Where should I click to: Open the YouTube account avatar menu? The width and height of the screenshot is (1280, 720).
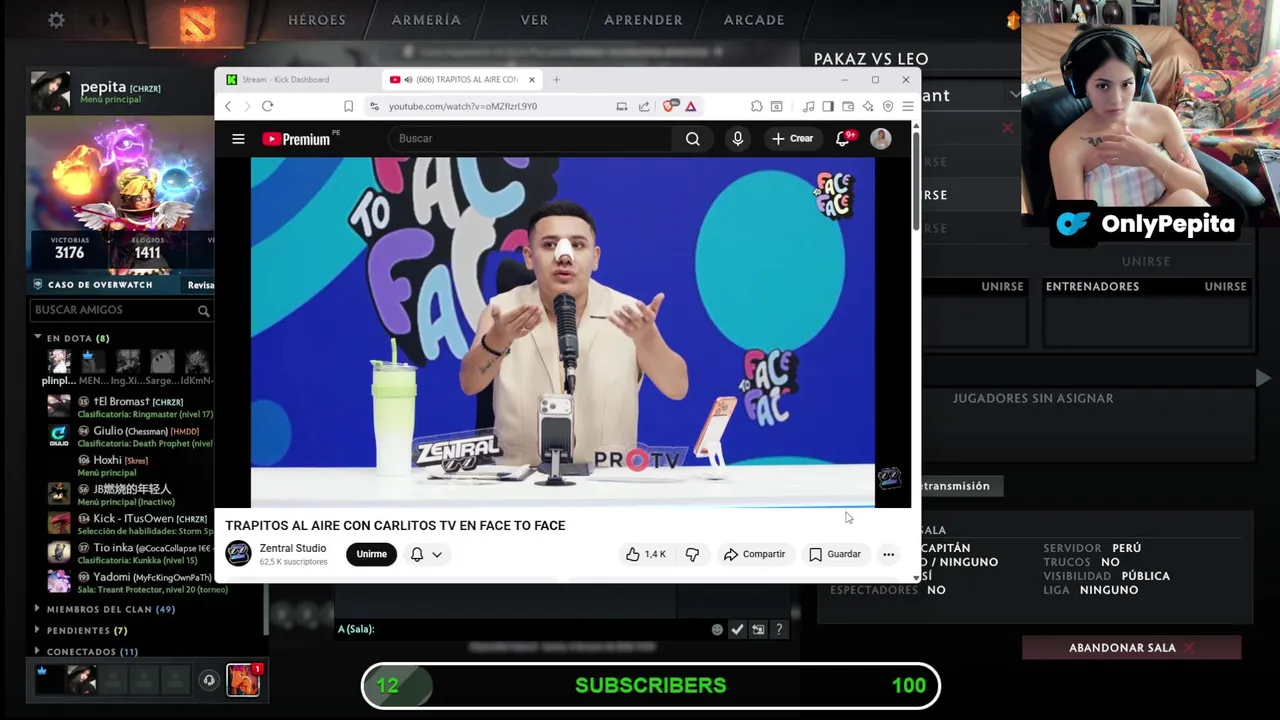[880, 139]
